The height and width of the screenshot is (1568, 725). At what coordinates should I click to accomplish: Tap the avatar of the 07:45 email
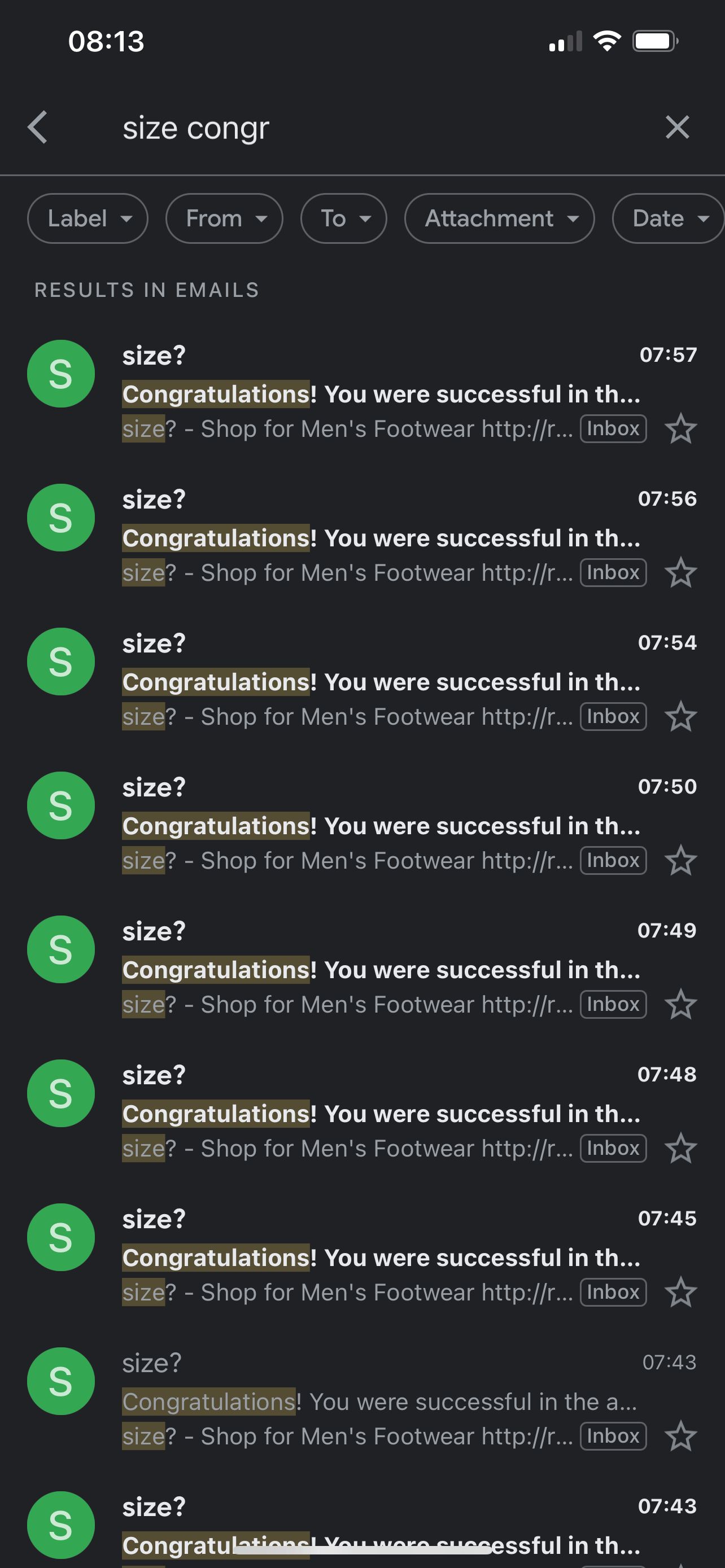coord(61,1237)
